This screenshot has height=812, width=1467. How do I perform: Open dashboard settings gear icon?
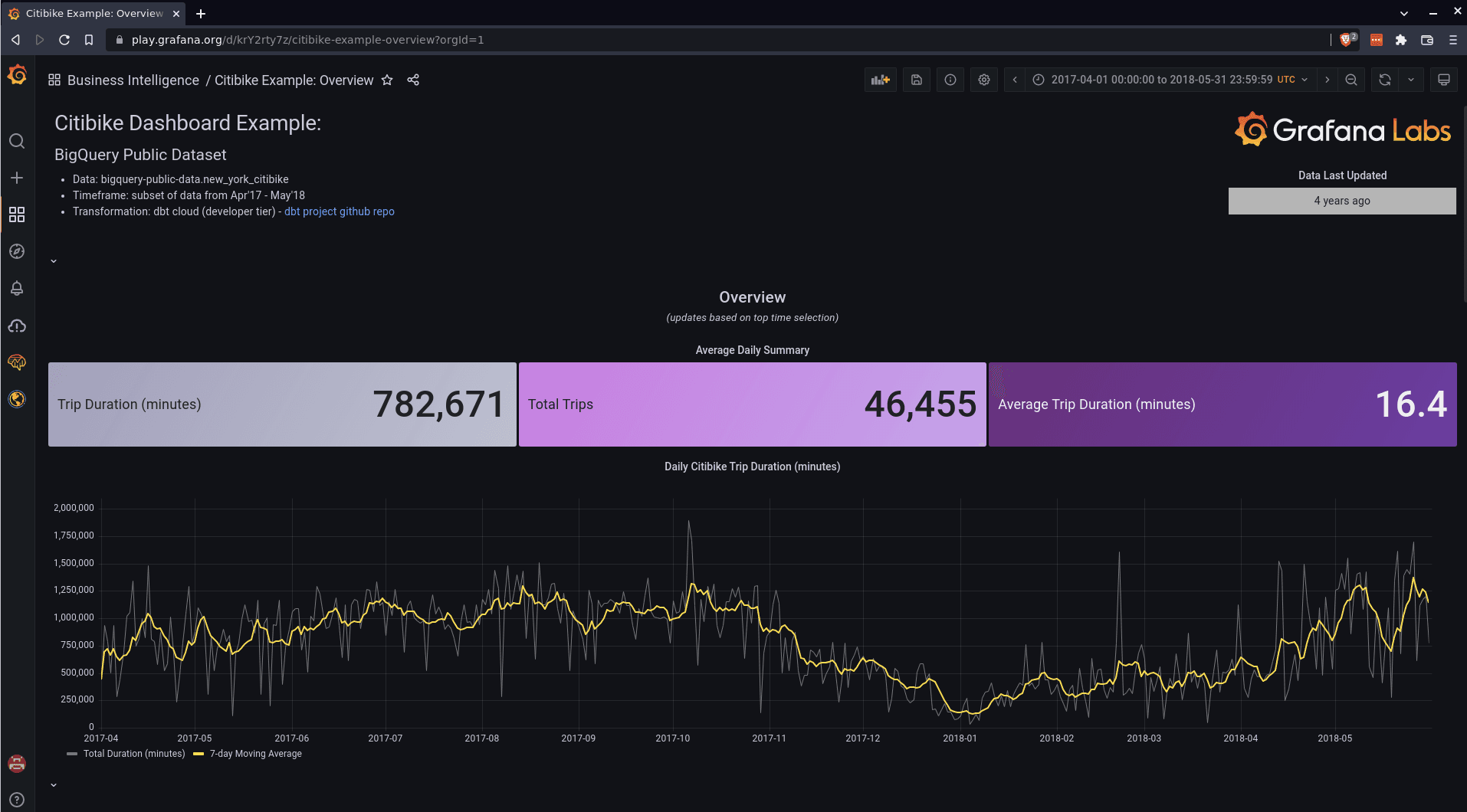tap(984, 80)
